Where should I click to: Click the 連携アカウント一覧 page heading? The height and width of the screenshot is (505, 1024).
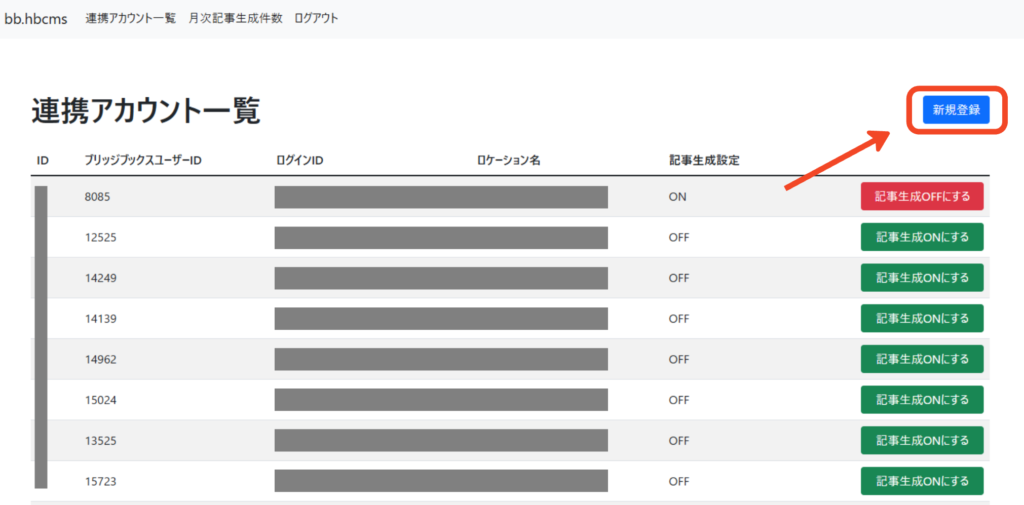pos(146,112)
